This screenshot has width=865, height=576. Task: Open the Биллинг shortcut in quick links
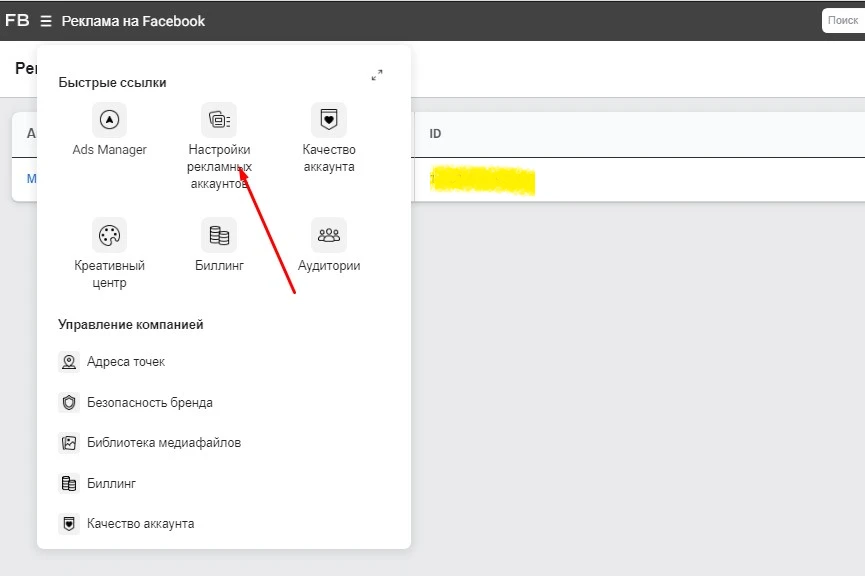(219, 236)
